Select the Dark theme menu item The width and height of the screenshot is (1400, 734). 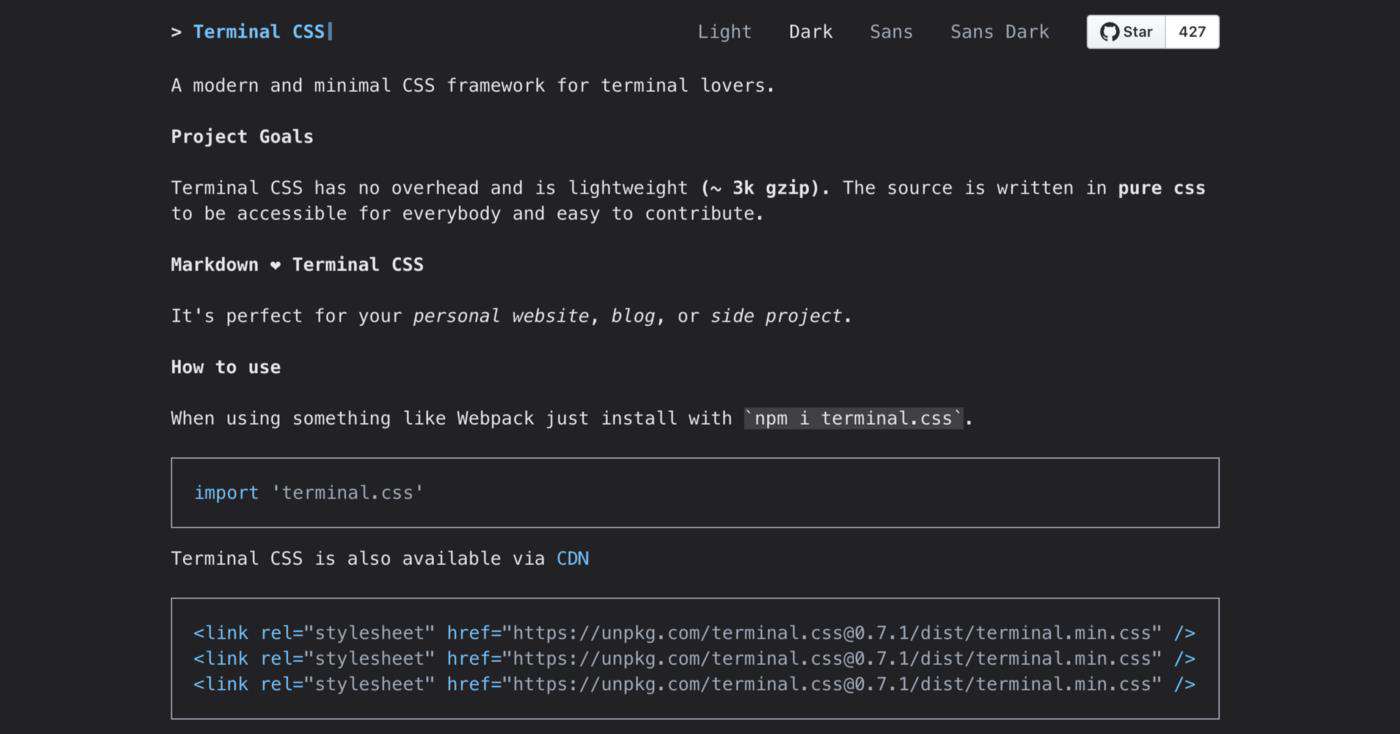coord(811,32)
